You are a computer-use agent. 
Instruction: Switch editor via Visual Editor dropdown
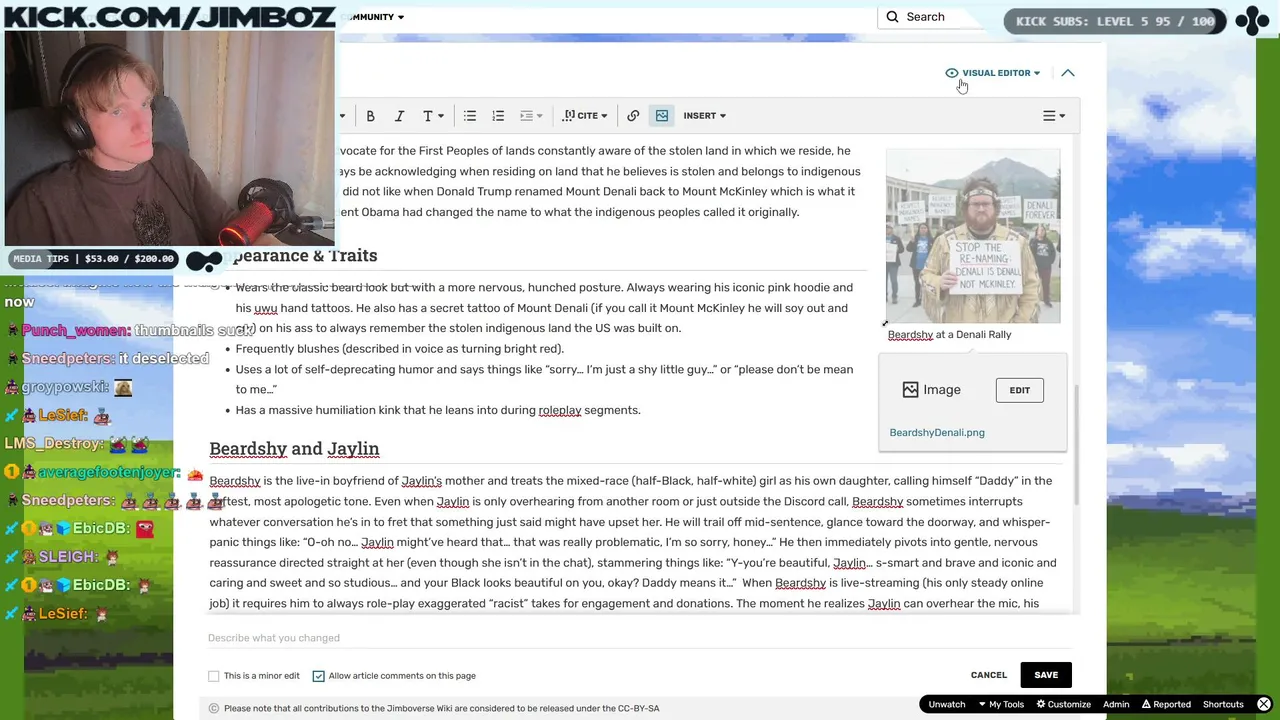(993, 73)
